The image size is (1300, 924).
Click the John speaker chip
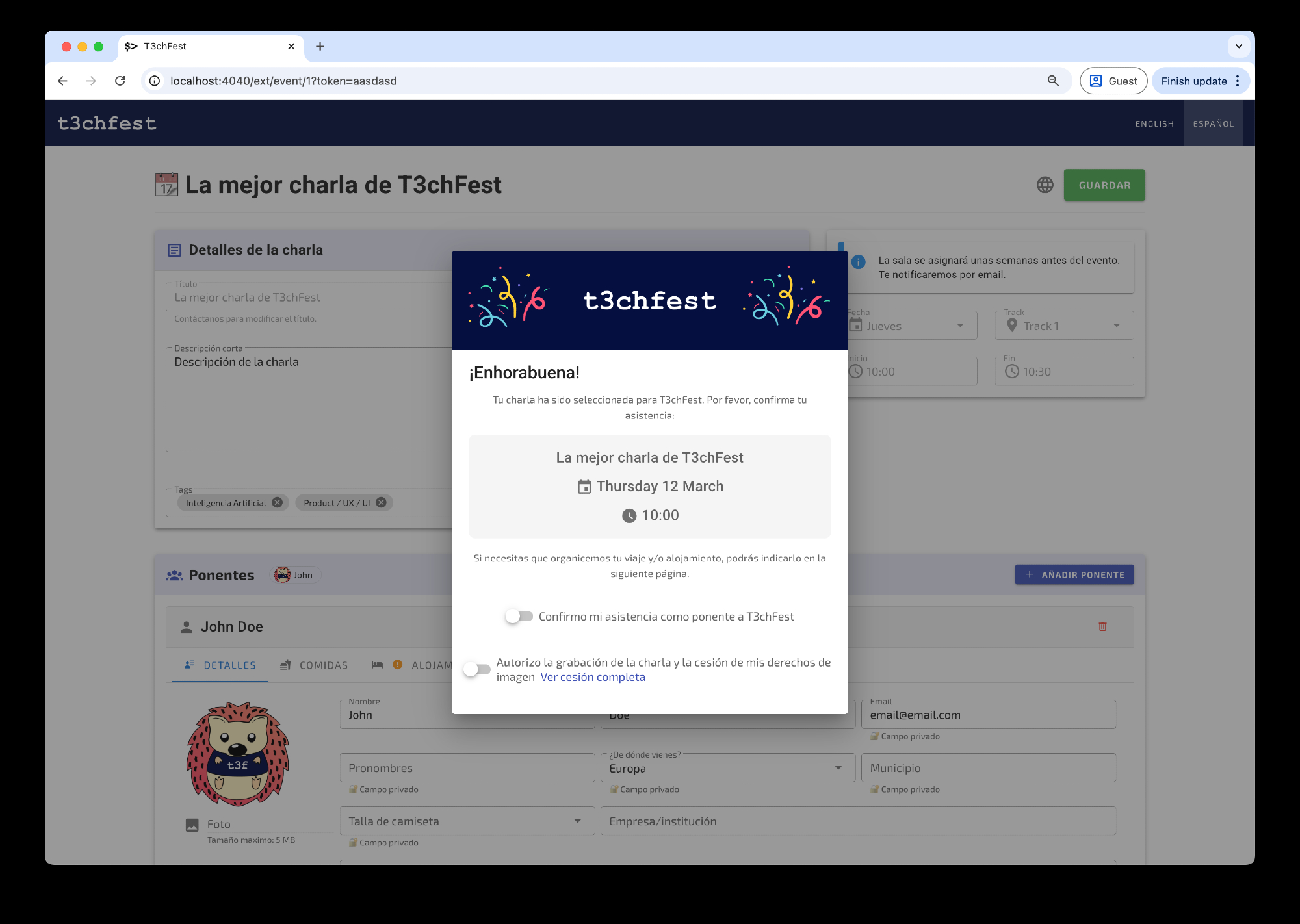[296, 575]
